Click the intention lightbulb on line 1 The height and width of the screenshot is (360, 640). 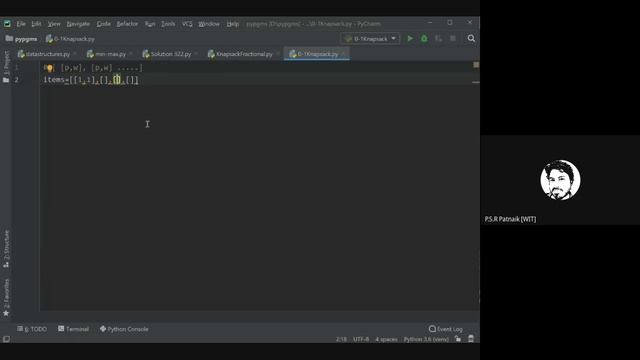(49, 68)
